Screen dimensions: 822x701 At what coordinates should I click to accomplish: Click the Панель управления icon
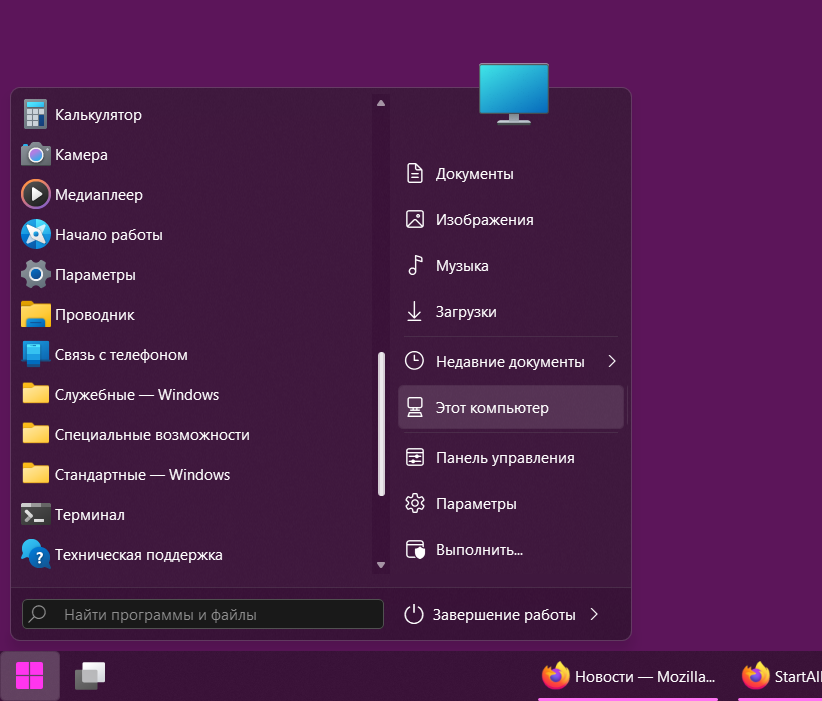click(x=415, y=457)
